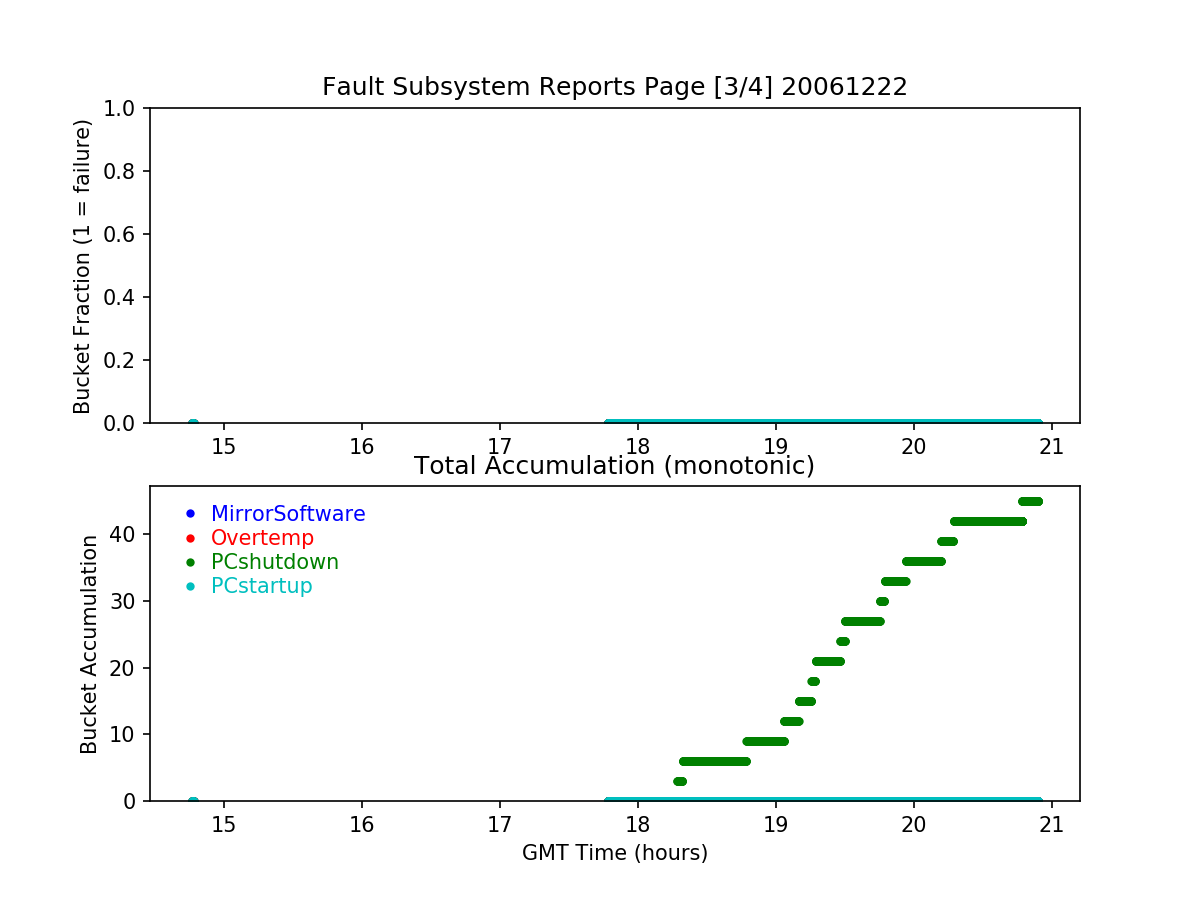This screenshot has height=900, width=1200.
Task: Click the isolated cyan point in top plot
Action: pos(193,423)
